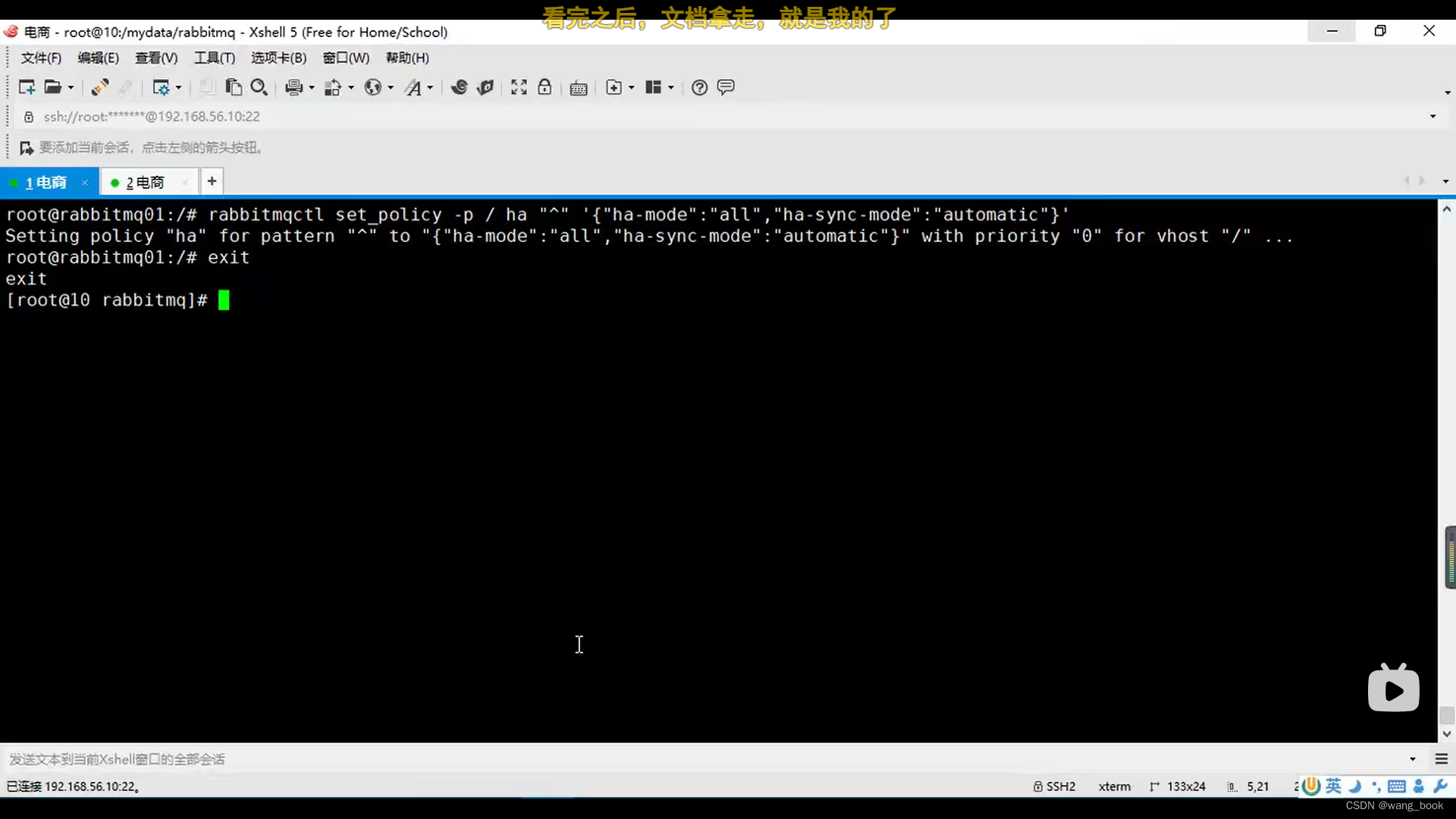Expand the address bar history dropdown
Viewport: 1456px width, 819px height.
[1433, 117]
